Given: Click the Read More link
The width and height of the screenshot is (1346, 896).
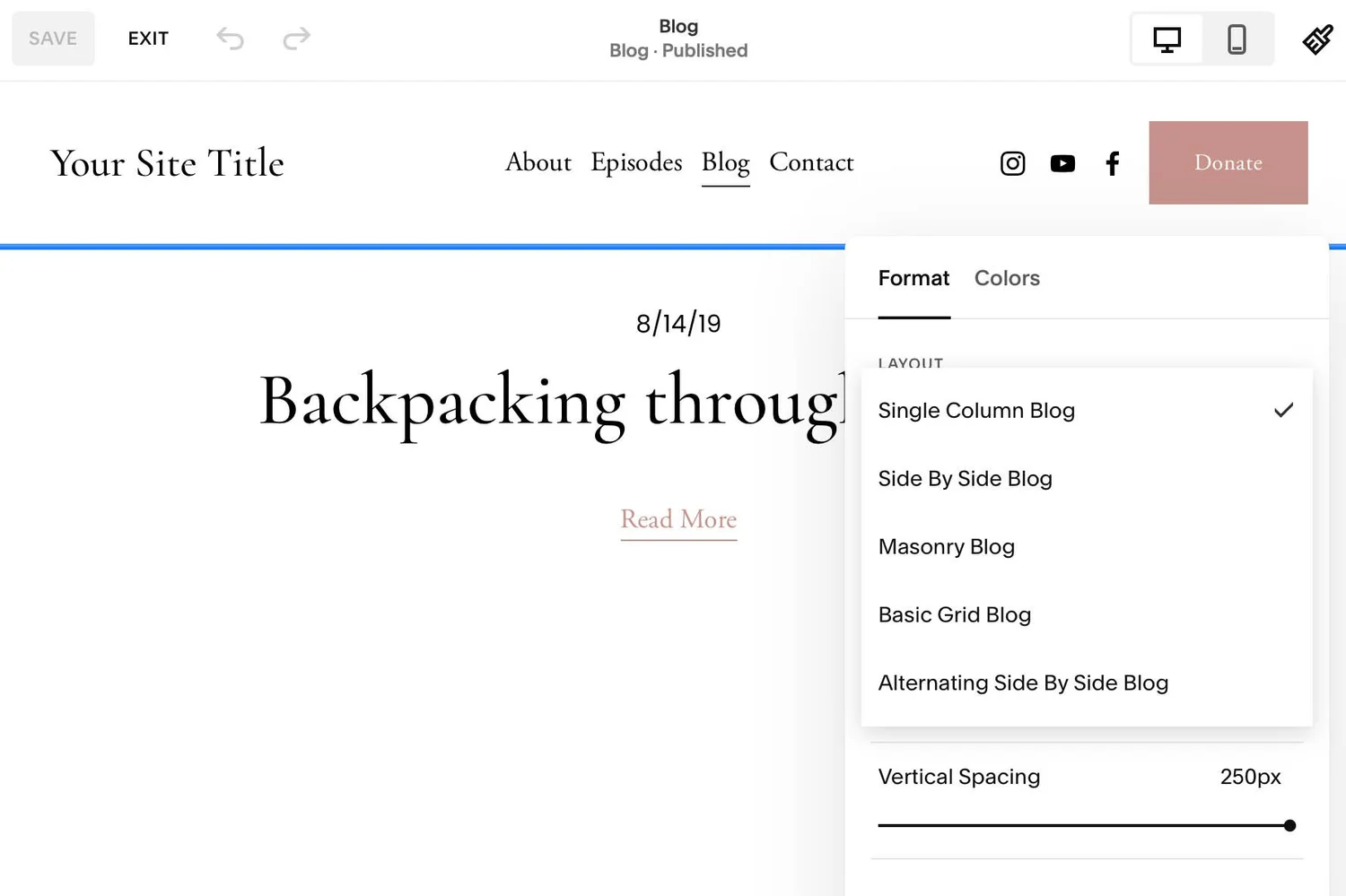Looking at the screenshot, I should (678, 519).
